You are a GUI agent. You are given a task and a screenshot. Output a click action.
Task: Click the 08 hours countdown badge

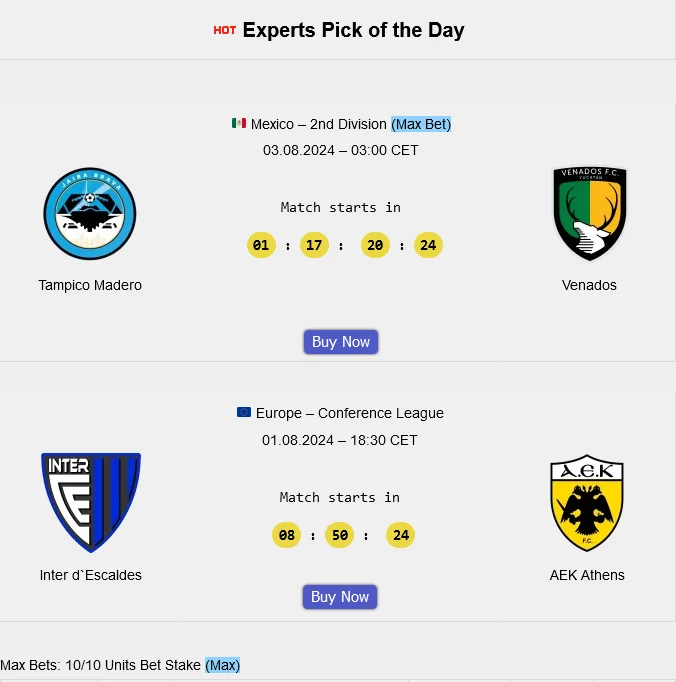287,535
